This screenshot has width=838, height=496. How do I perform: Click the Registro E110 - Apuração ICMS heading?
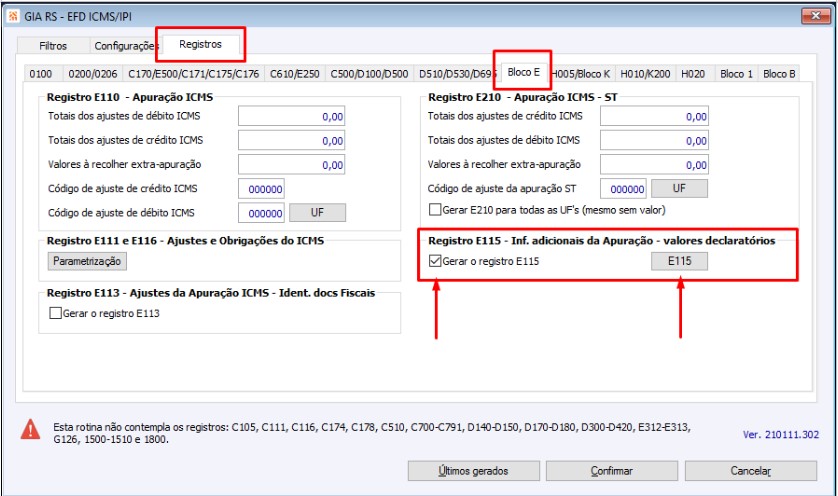coord(130,97)
